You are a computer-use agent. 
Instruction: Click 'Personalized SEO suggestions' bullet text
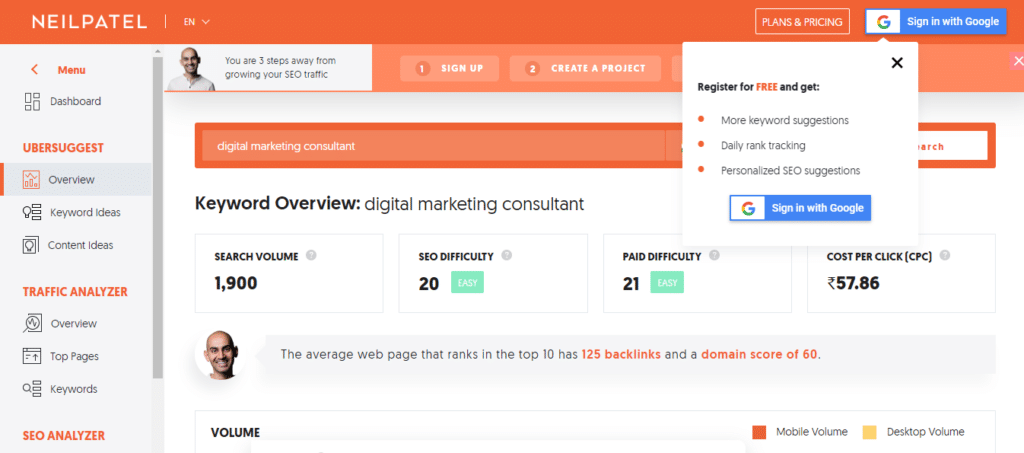coord(791,171)
